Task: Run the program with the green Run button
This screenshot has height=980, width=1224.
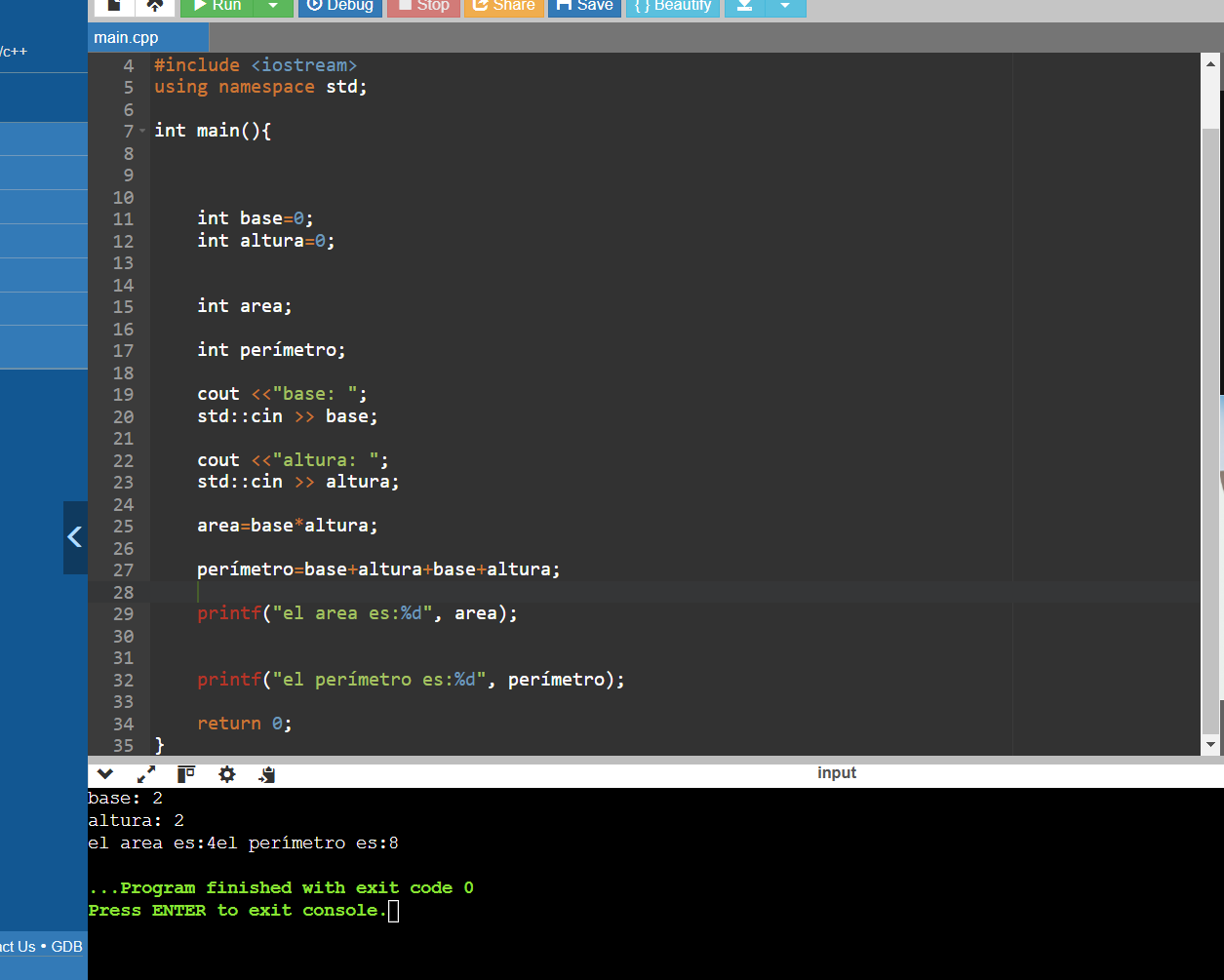Action: coord(217,7)
